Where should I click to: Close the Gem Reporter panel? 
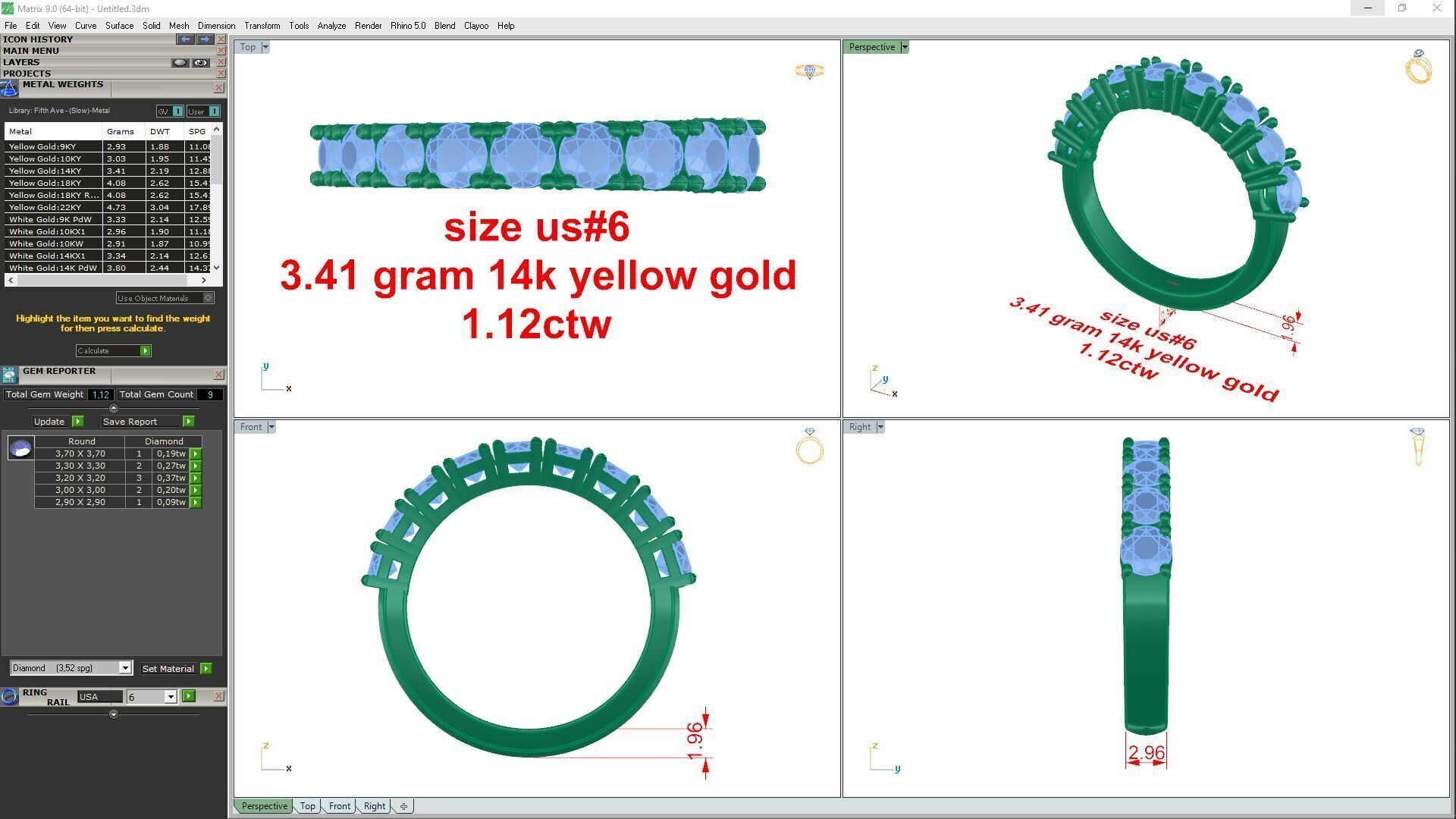[218, 375]
